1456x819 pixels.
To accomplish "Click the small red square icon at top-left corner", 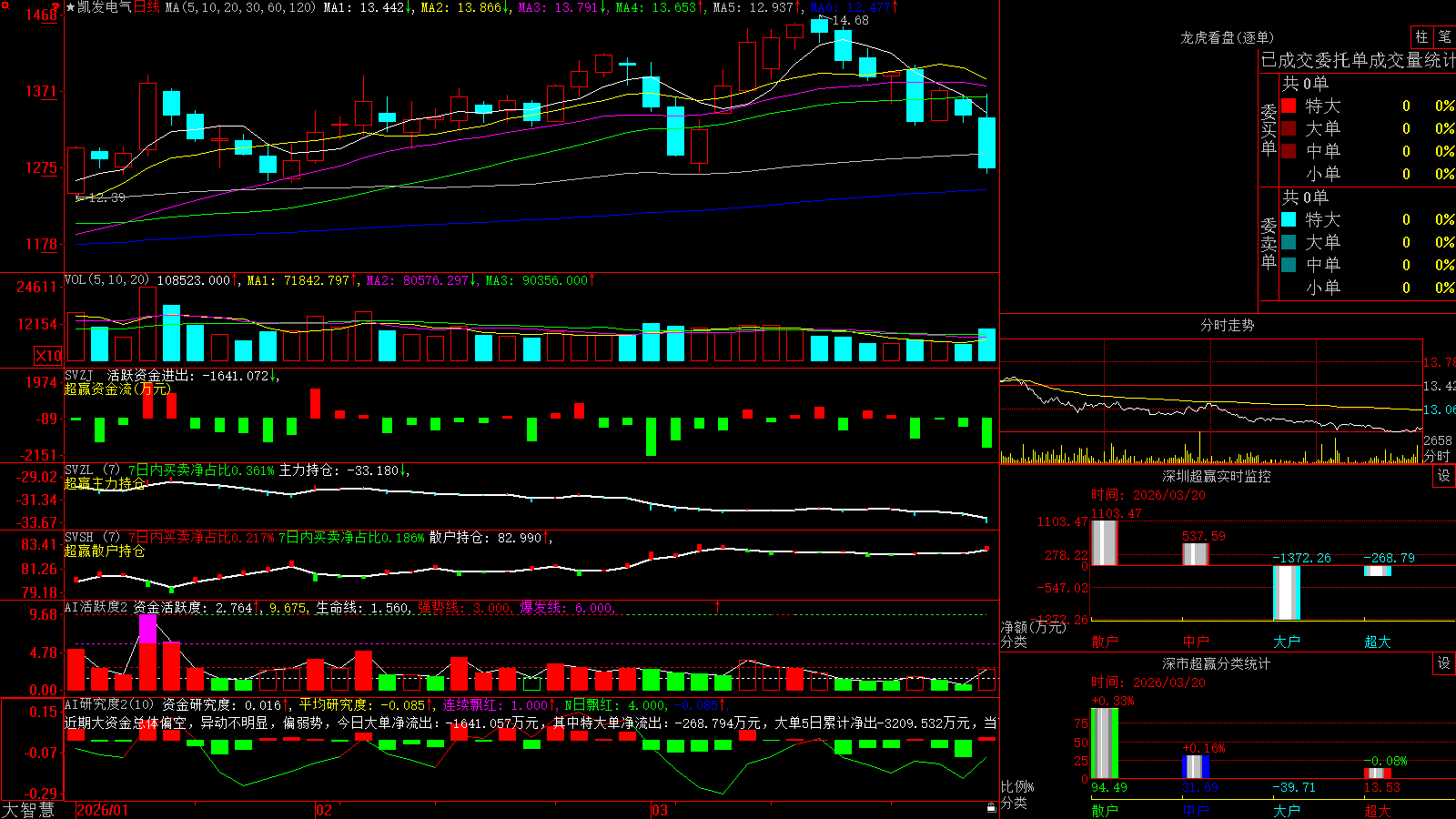I will (x=5, y=5).
